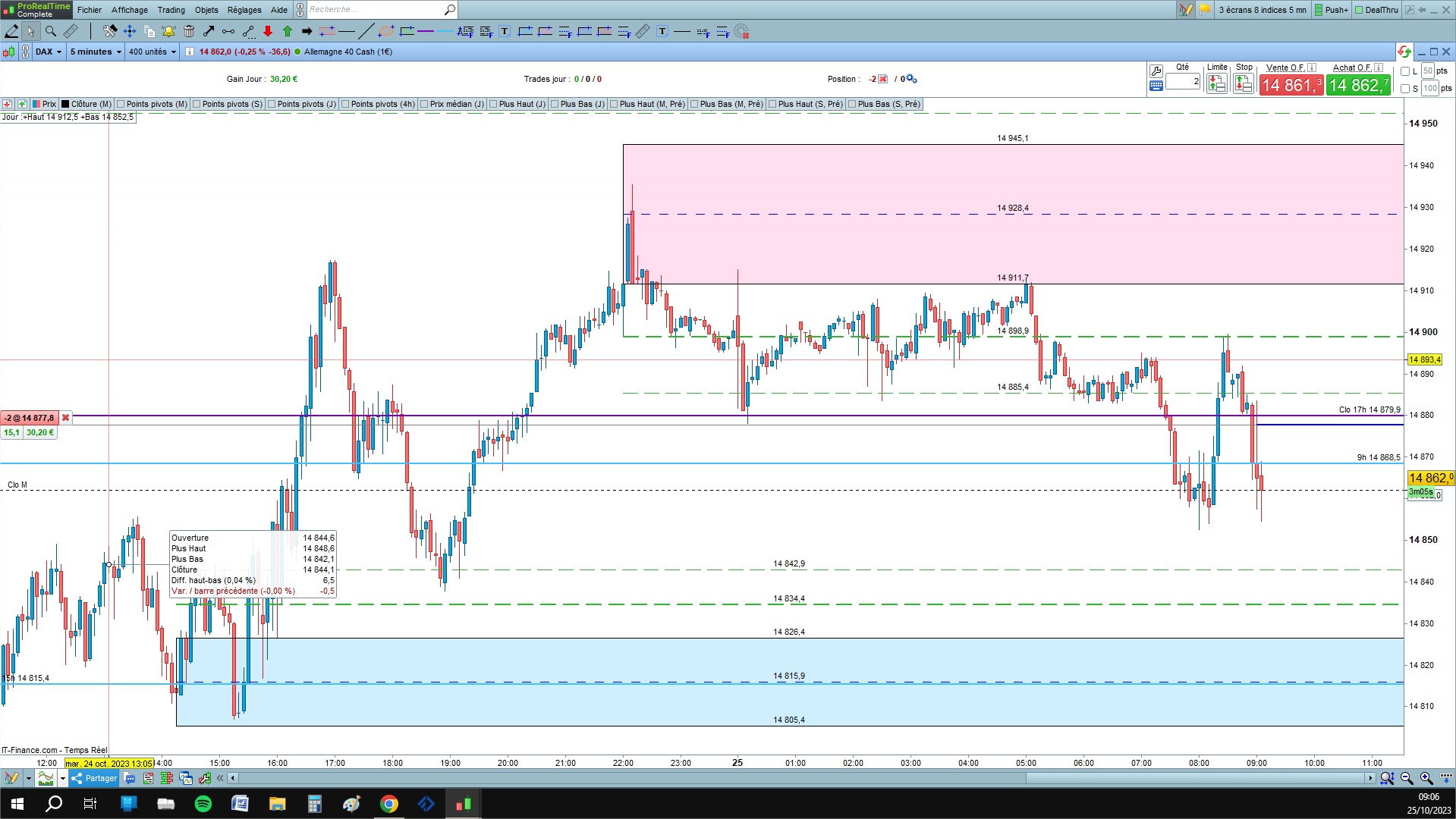Toggle the Prix médian (J) checkbox
The height and width of the screenshot is (819, 1456).
(x=424, y=104)
